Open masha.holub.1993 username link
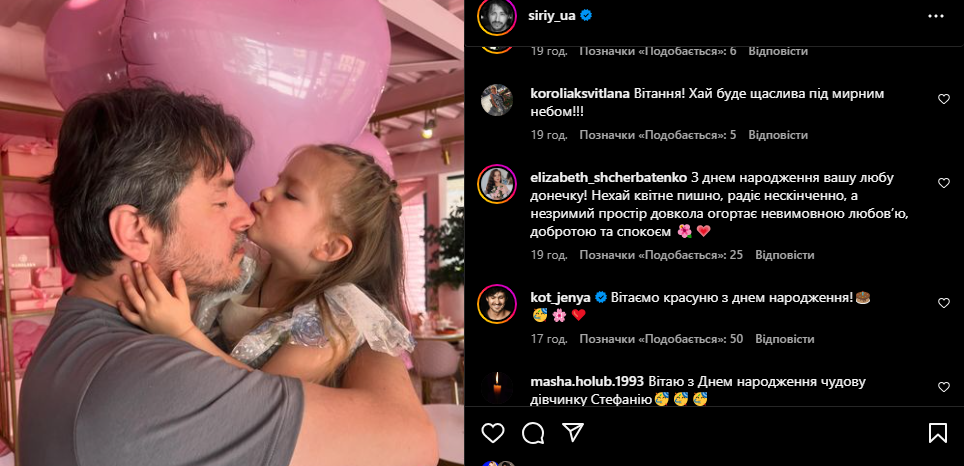 click(x=587, y=381)
